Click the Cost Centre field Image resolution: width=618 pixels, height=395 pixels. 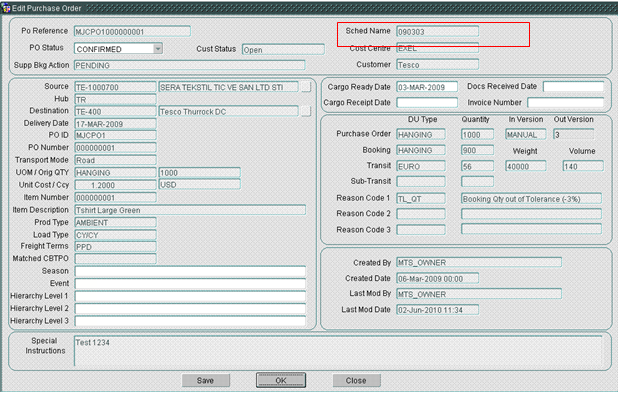437,48
